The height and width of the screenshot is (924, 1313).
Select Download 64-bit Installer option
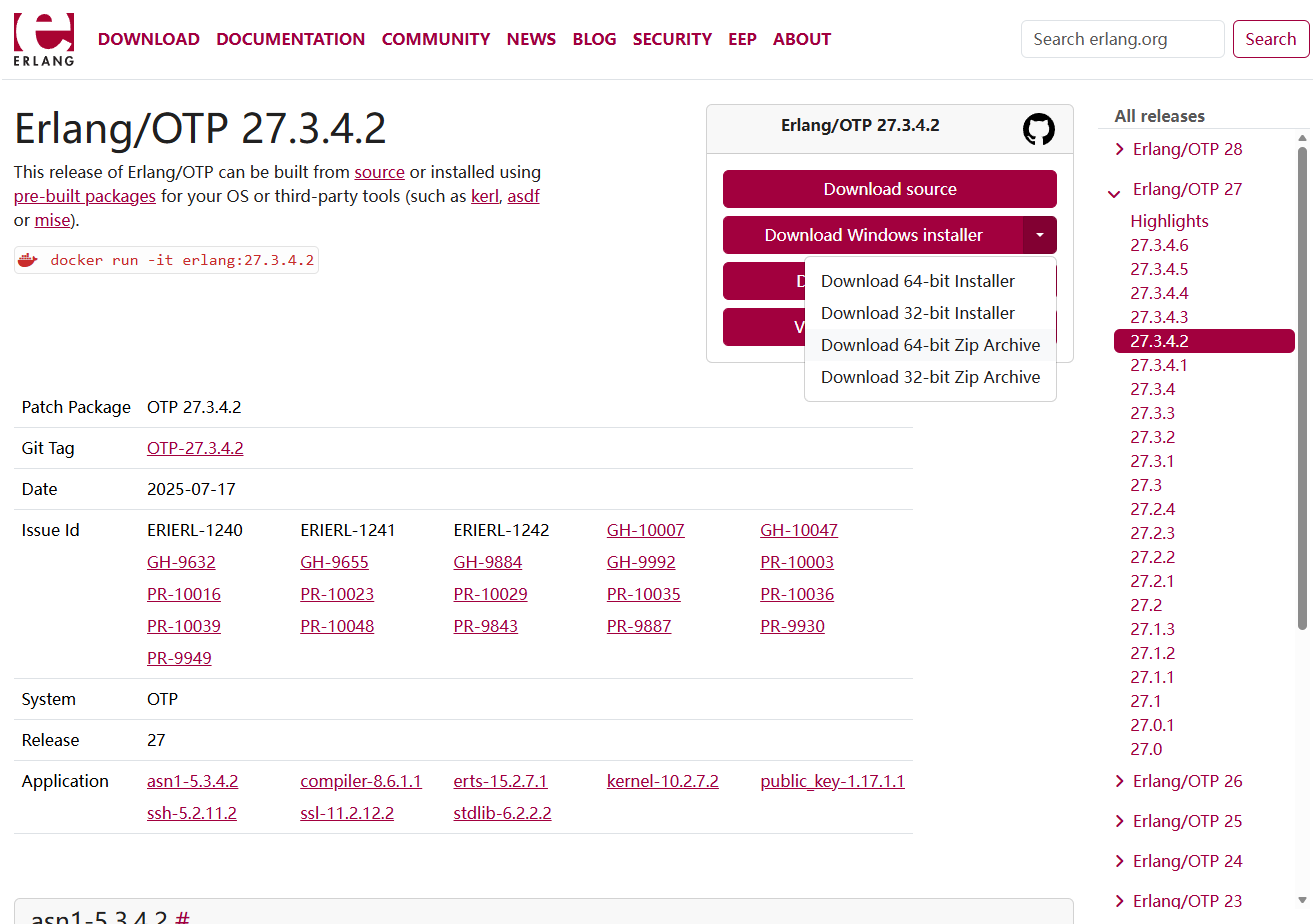click(917, 281)
